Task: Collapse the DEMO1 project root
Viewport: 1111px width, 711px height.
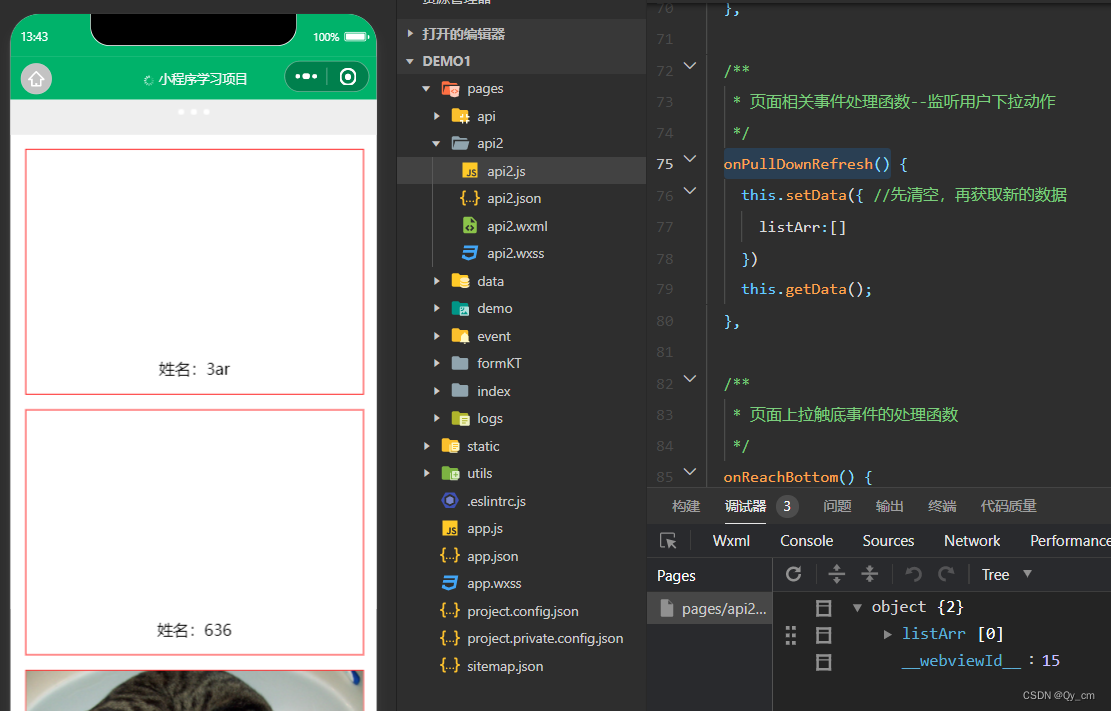Action: coord(410,62)
